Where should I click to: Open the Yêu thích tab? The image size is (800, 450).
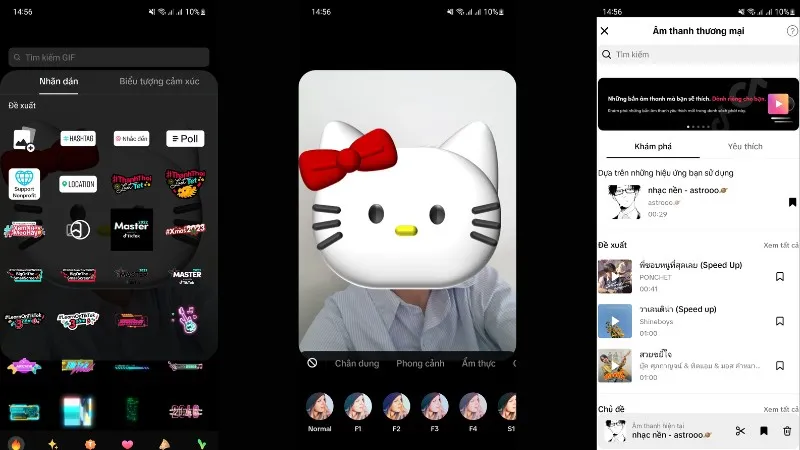pos(745,146)
